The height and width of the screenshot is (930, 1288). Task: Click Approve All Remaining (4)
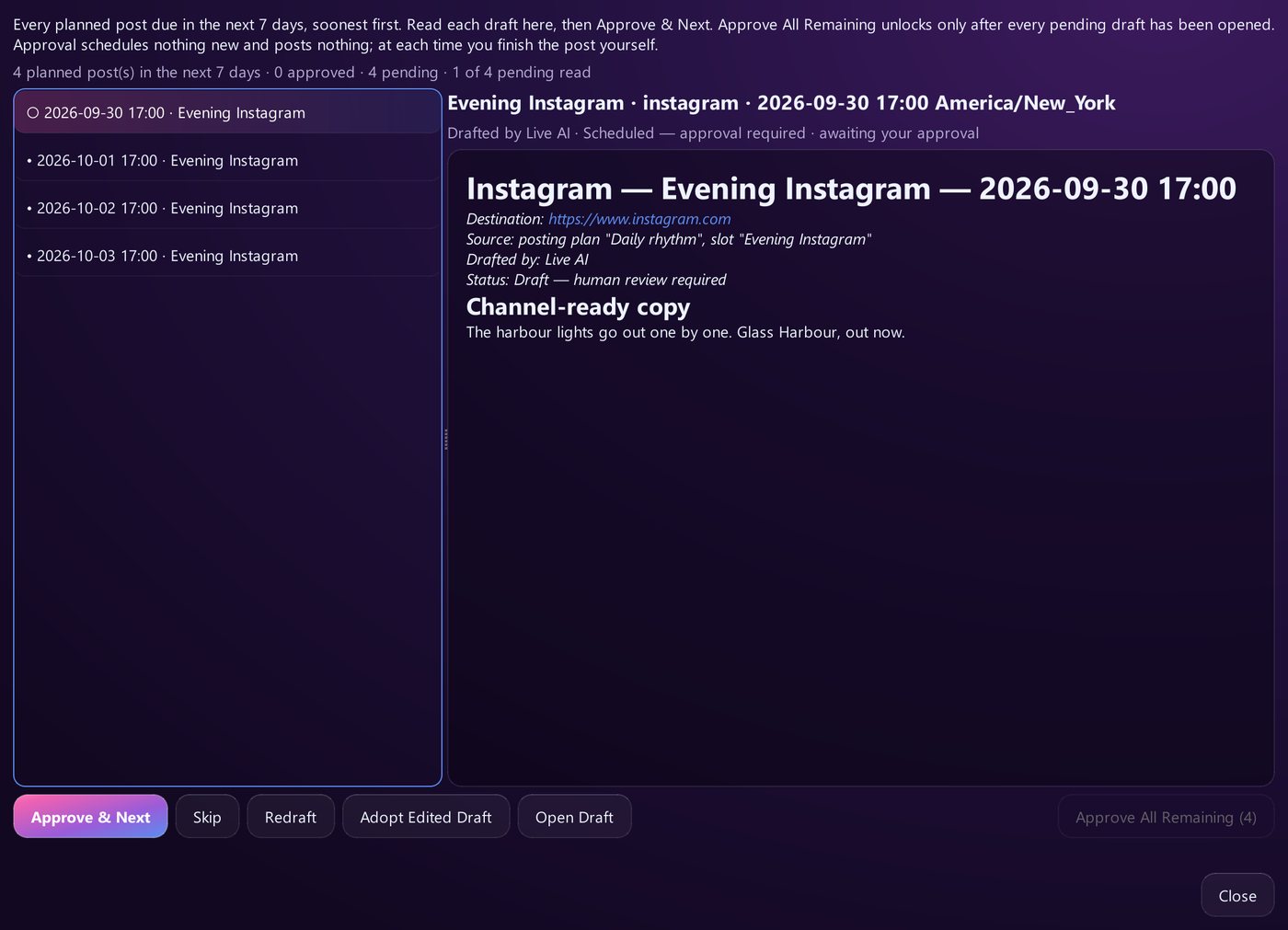tap(1166, 817)
